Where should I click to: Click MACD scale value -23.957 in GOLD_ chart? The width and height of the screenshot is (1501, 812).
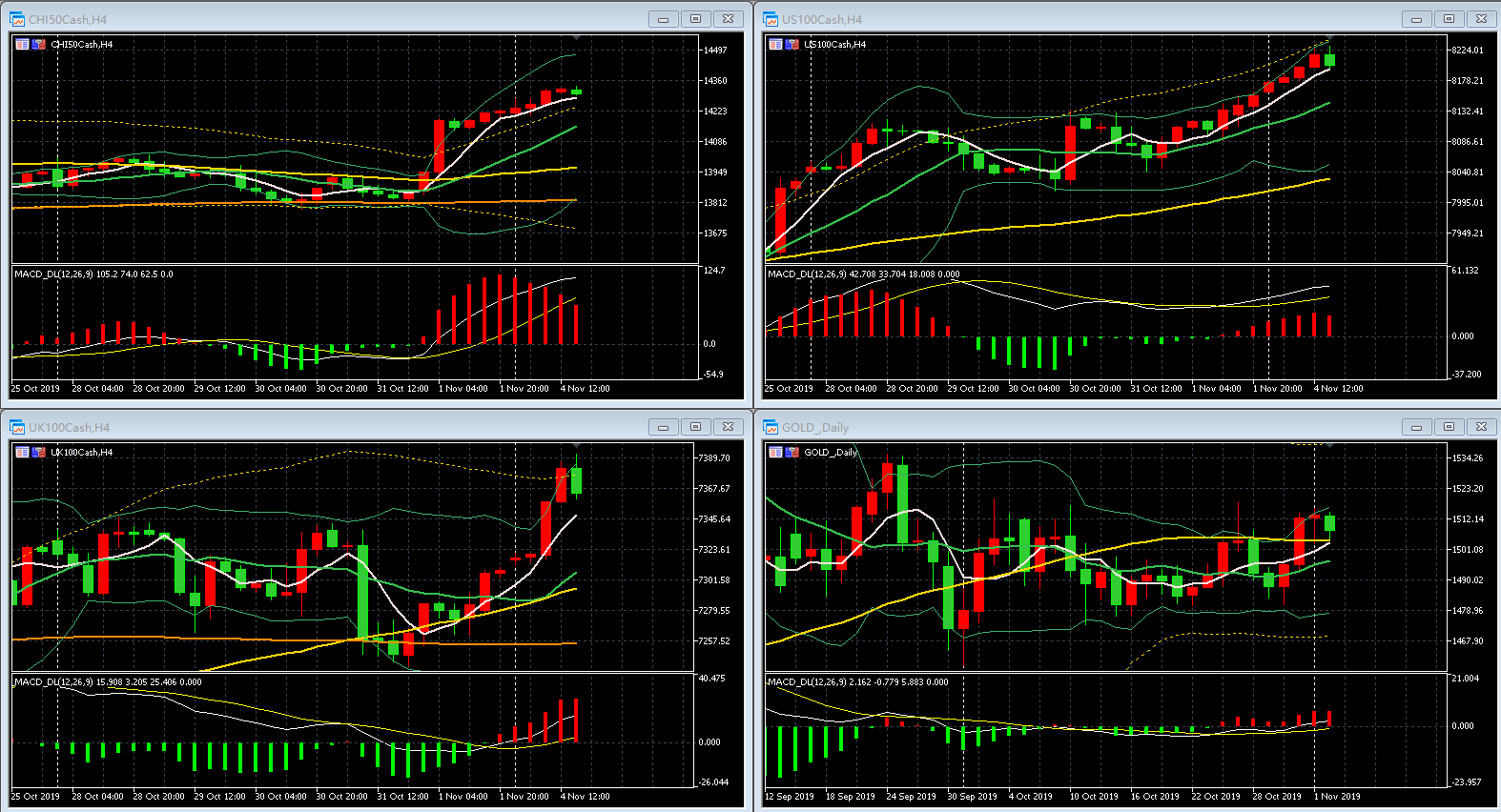coord(1467,782)
